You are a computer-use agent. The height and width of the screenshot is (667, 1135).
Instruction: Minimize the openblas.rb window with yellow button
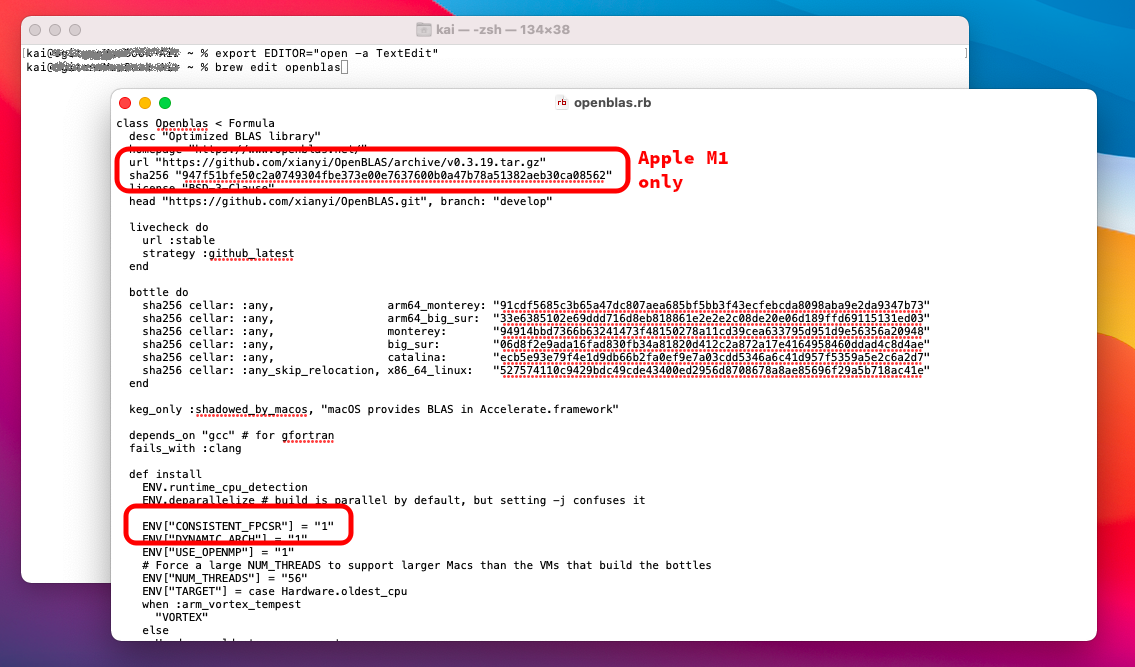[x=145, y=103]
